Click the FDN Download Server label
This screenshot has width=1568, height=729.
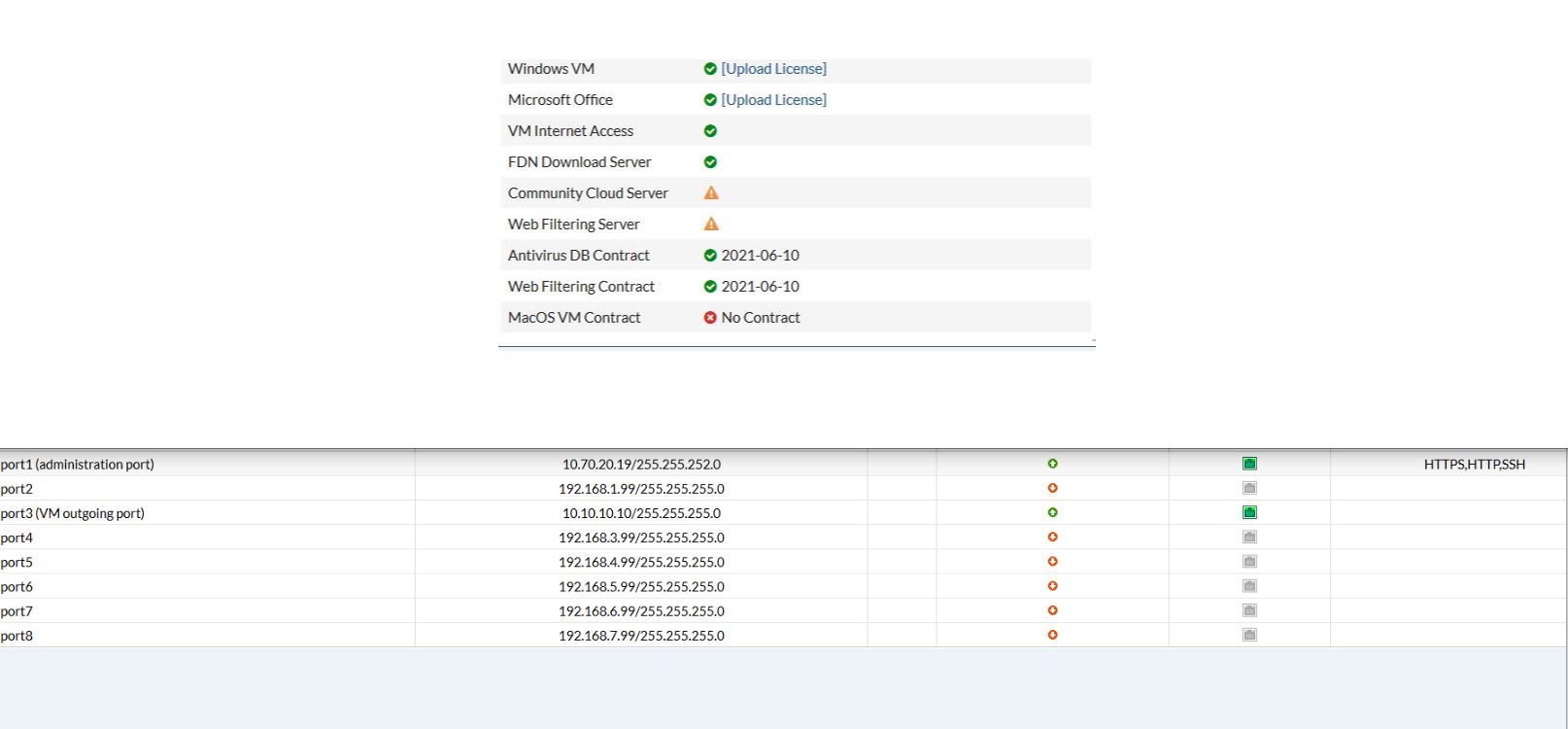[x=579, y=162]
